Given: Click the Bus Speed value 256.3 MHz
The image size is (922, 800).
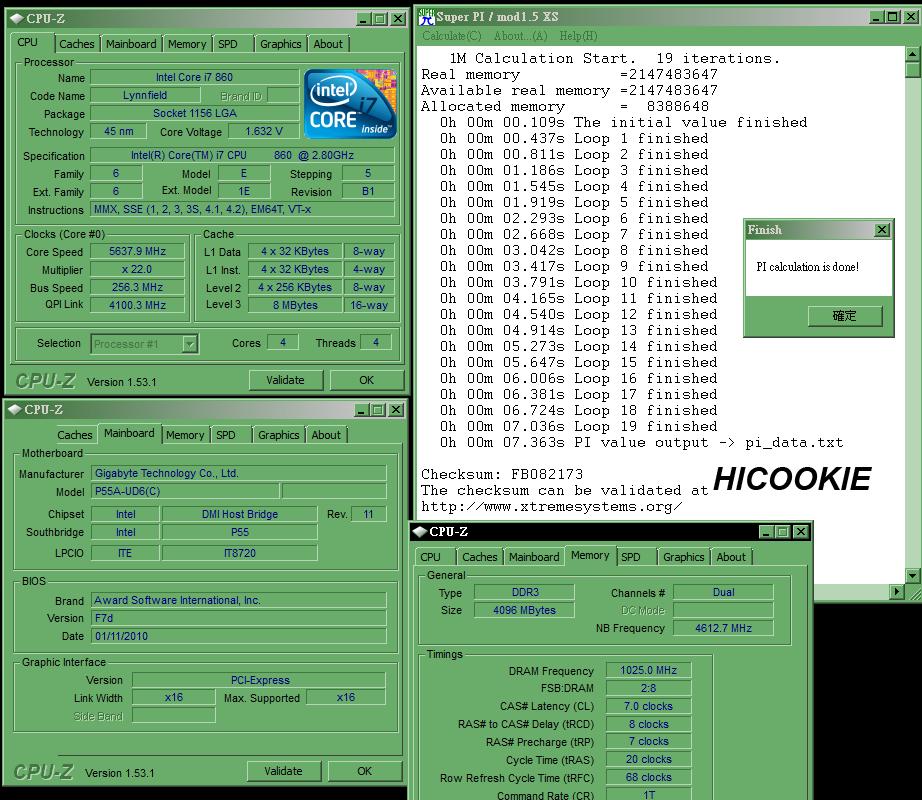Looking at the screenshot, I should point(137,287).
